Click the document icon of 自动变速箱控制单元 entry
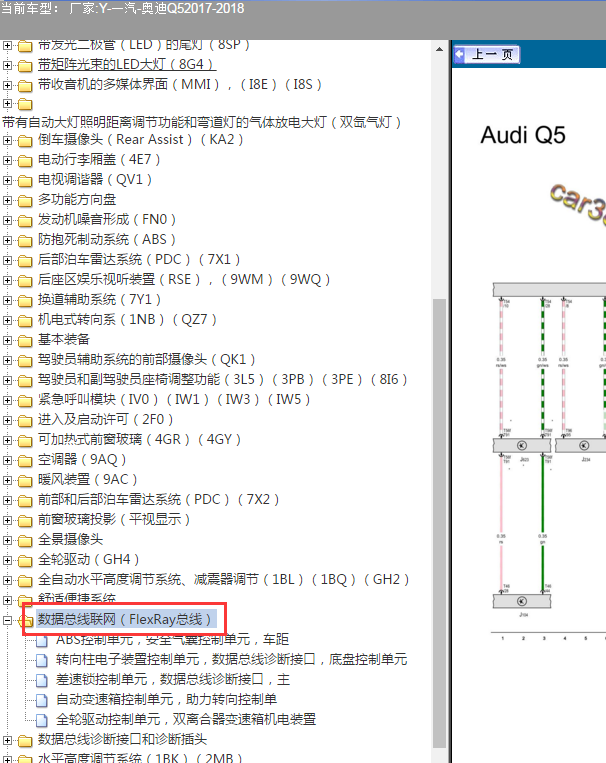The height and width of the screenshot is (763, 606). tap(42, 700)
